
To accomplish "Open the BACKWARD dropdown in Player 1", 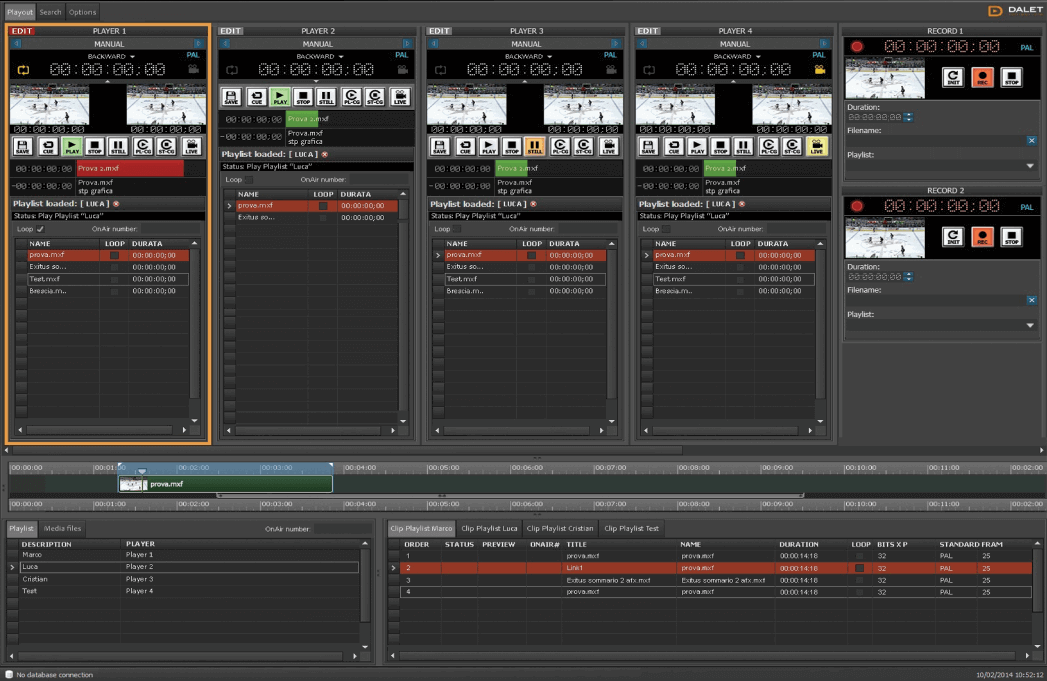I will pos(110,56).
